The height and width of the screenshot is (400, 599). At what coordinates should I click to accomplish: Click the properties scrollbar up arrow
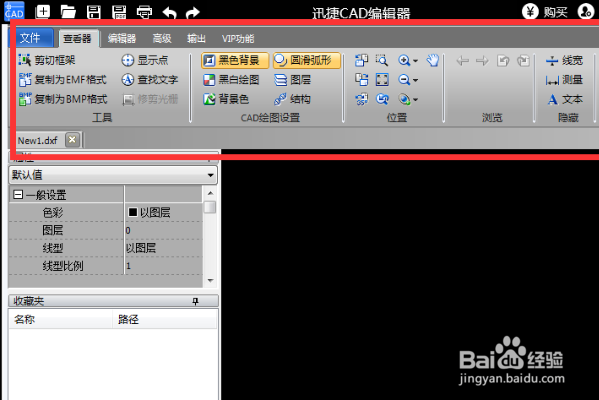[x=210, y=193]
